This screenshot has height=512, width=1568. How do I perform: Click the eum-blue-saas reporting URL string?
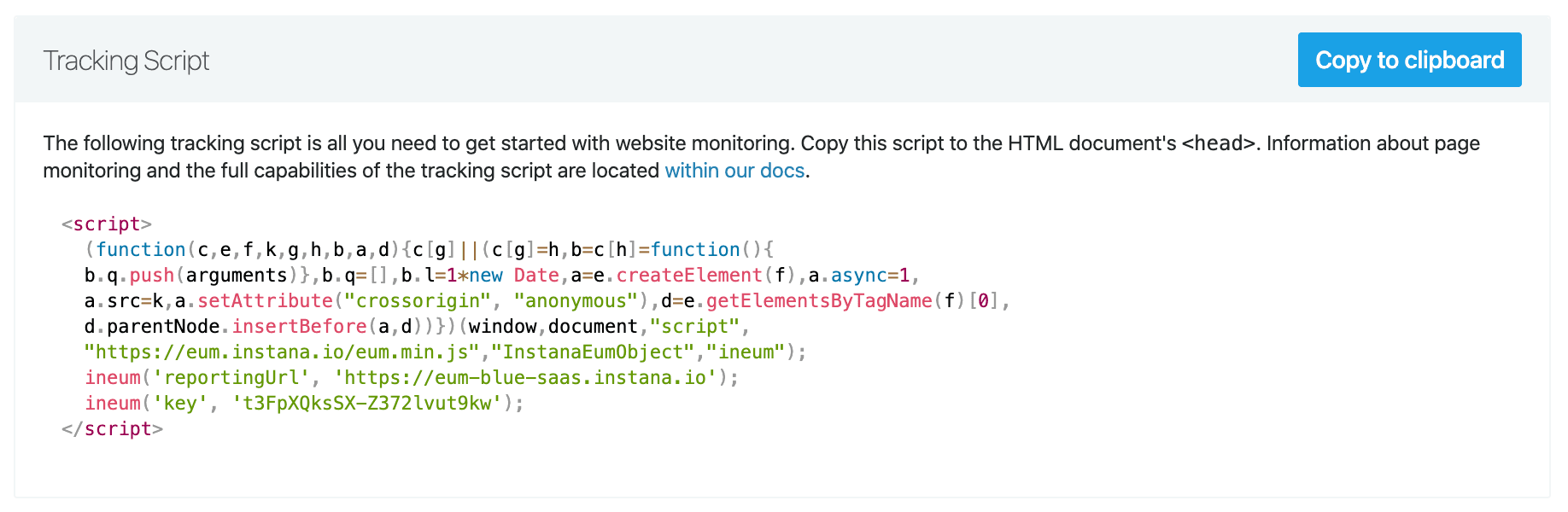[525, 377]
